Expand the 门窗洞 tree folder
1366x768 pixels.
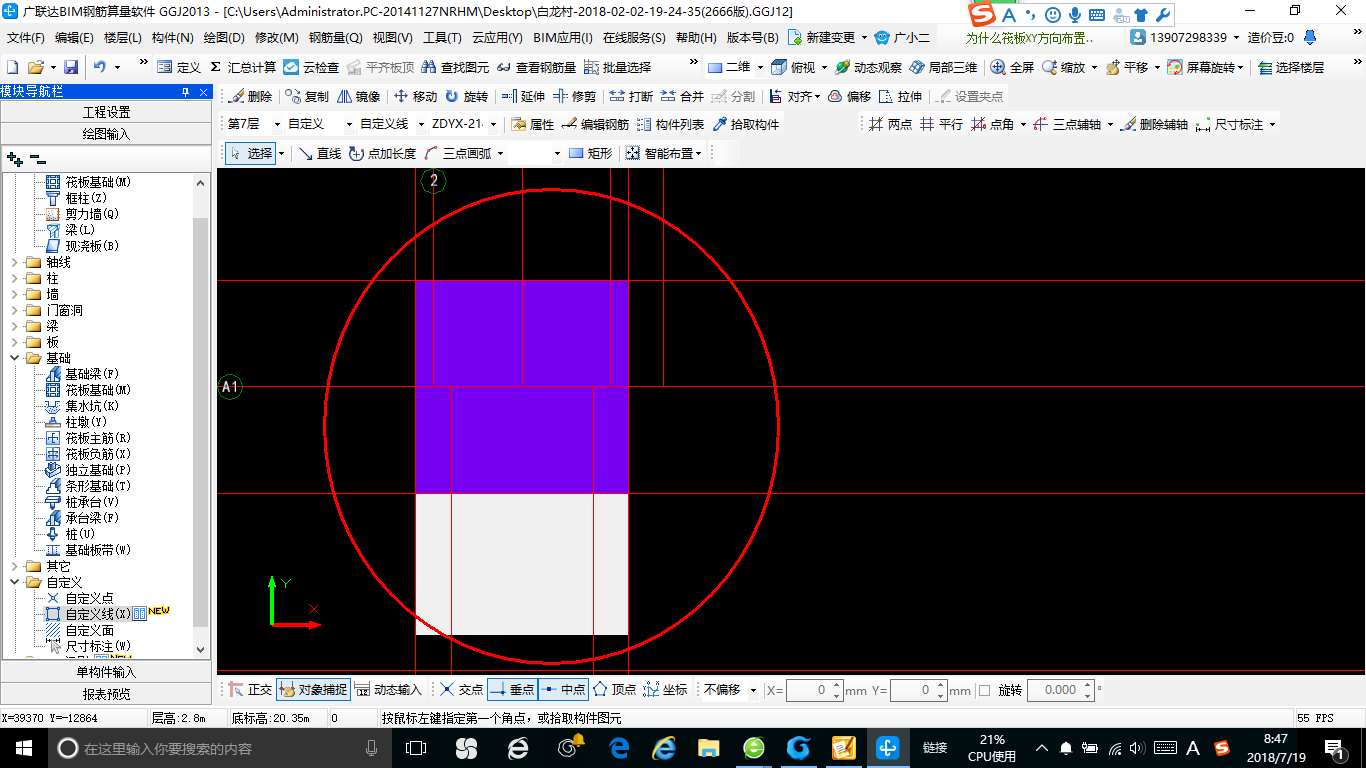point(15,310)
